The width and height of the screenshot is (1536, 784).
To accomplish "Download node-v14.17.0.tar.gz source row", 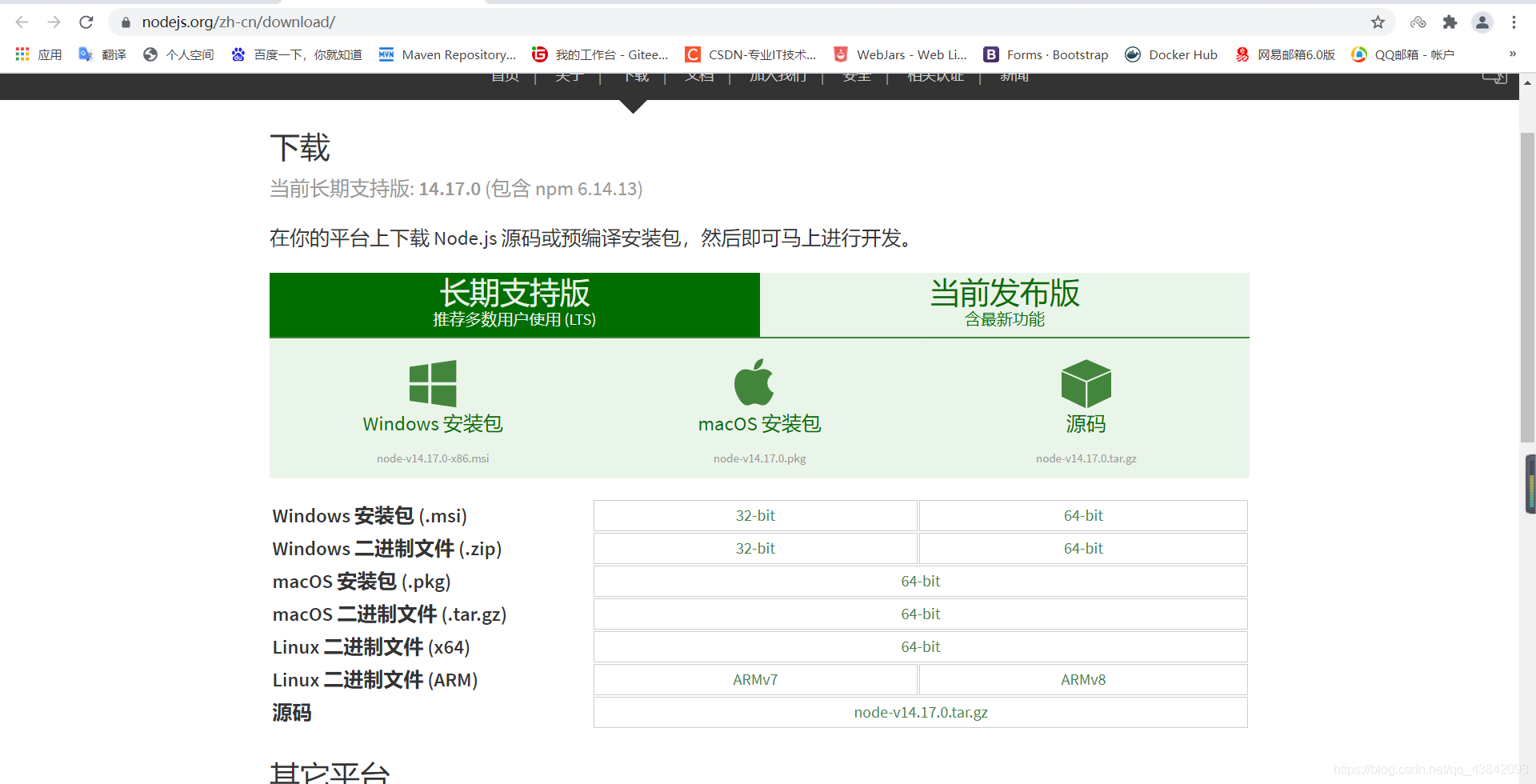I will (x=921, y=713).
